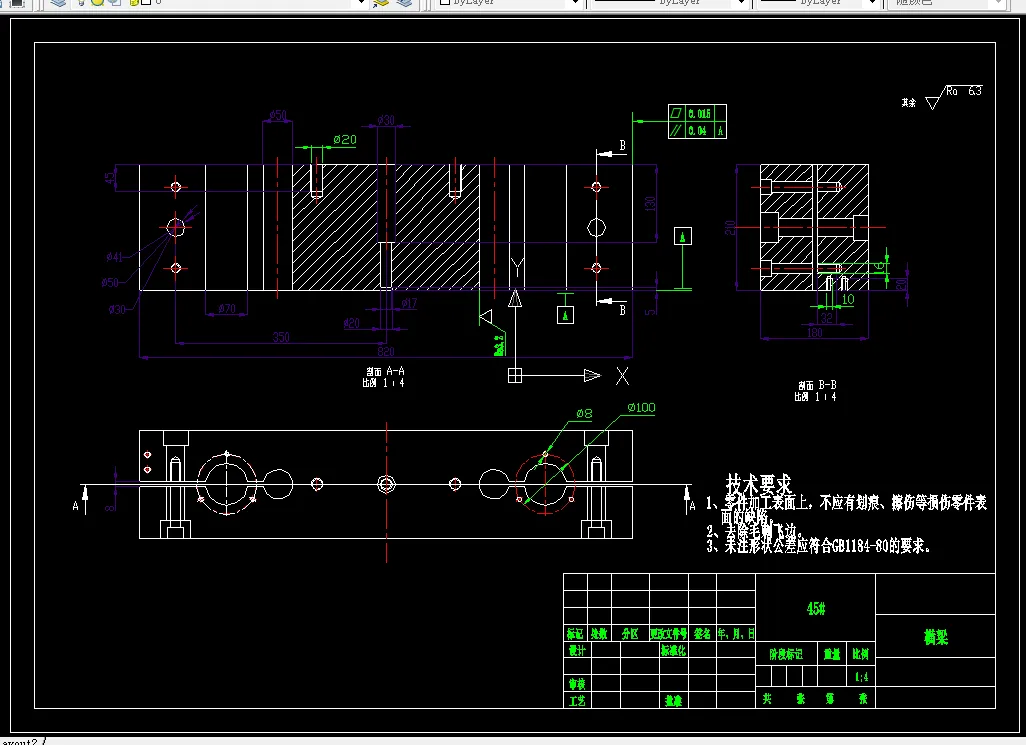The height and width of the screenshot is (745, 1026).
Task: Select the 0.04 parallelism tolerance value
Action: coord(698,130)
